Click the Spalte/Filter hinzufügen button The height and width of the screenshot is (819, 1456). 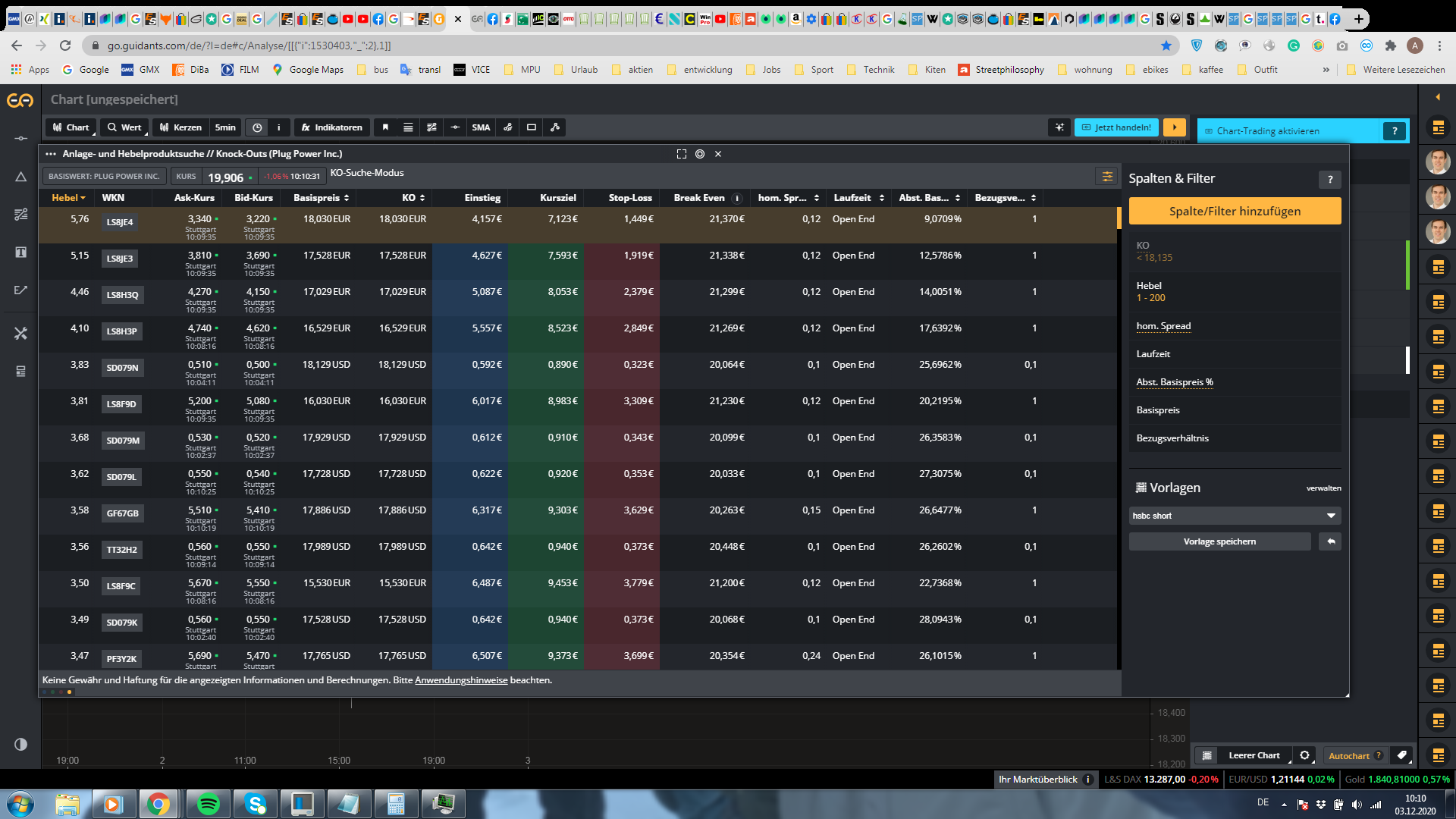pyautogui.click(x=1234, y=211)
